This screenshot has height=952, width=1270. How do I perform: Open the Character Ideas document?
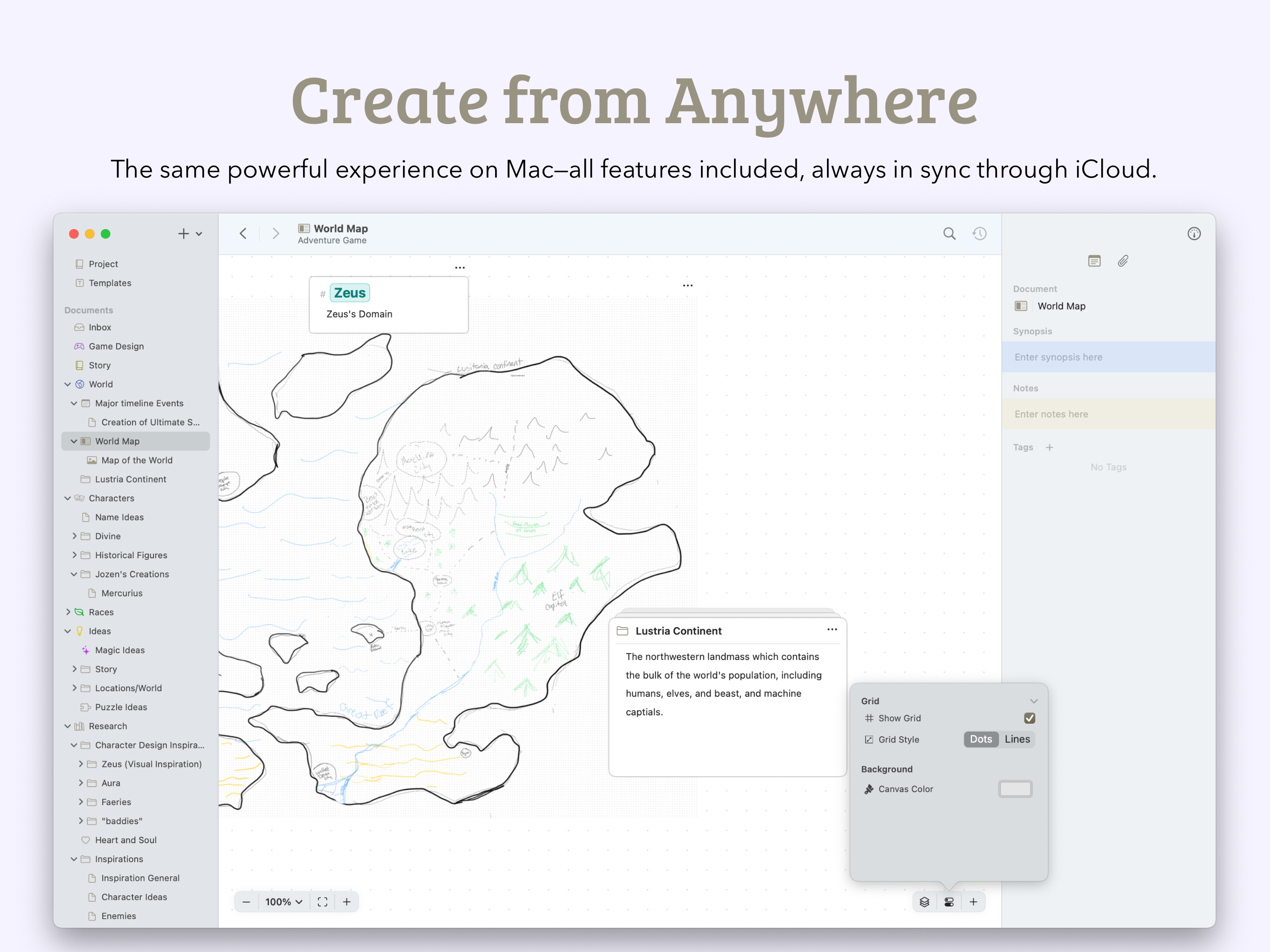(x=135, y=898)
